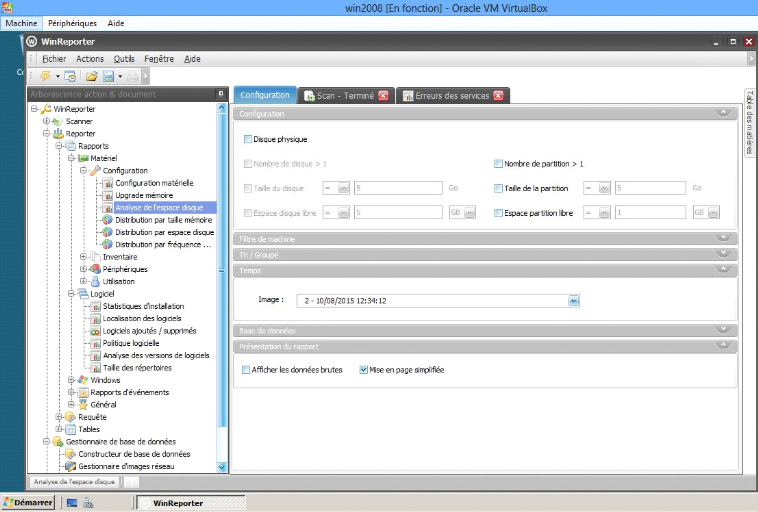This screenshot has width=758, height=512.
Task: Click the Espace partition libre value field
Action: pyautogui.click(x=650, y=213)
